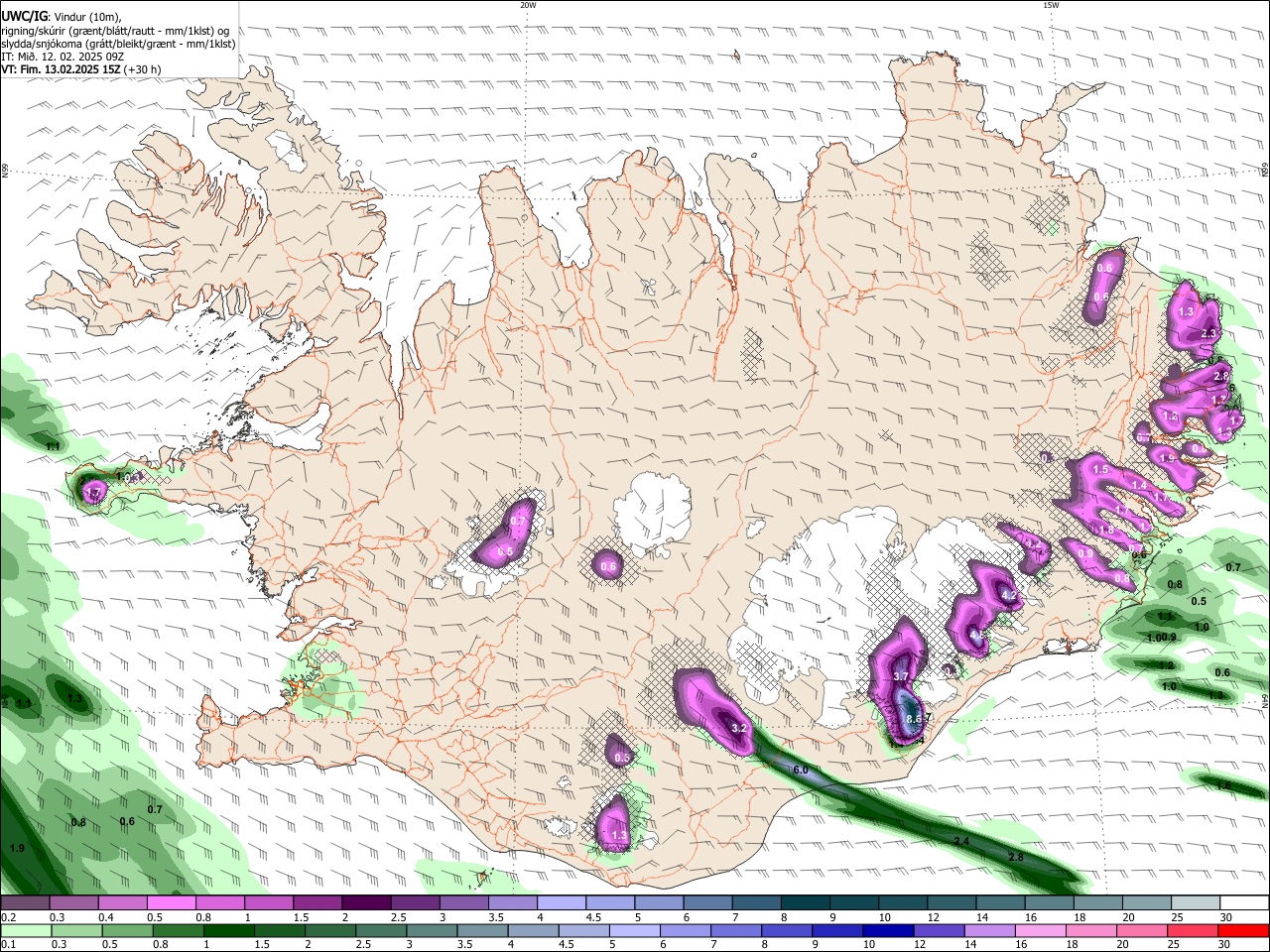Click the "30" label on the upper legend
Screen dimensions: 1270x952
1226,917
